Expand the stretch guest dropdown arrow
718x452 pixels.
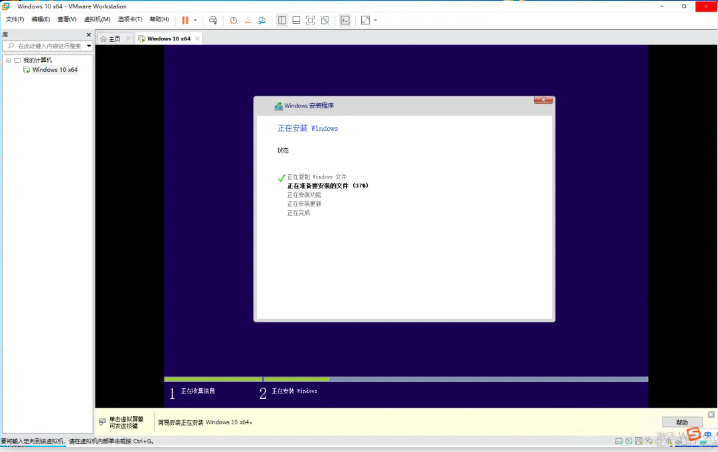click(x=375, y=20)
